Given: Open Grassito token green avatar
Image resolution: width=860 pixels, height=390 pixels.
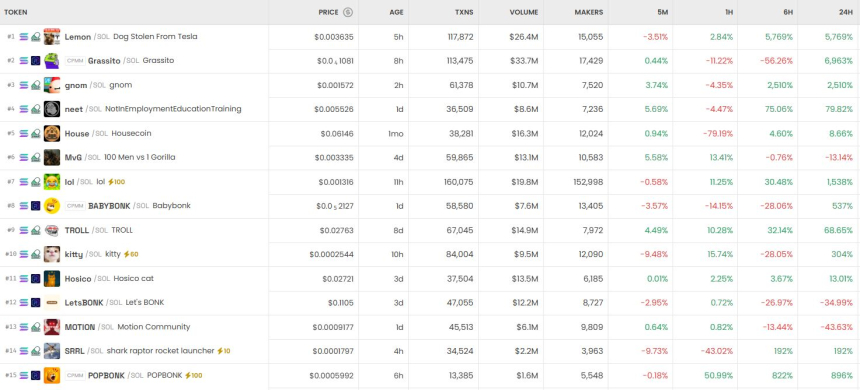Looking at the screenshot, I should point(52,61).
